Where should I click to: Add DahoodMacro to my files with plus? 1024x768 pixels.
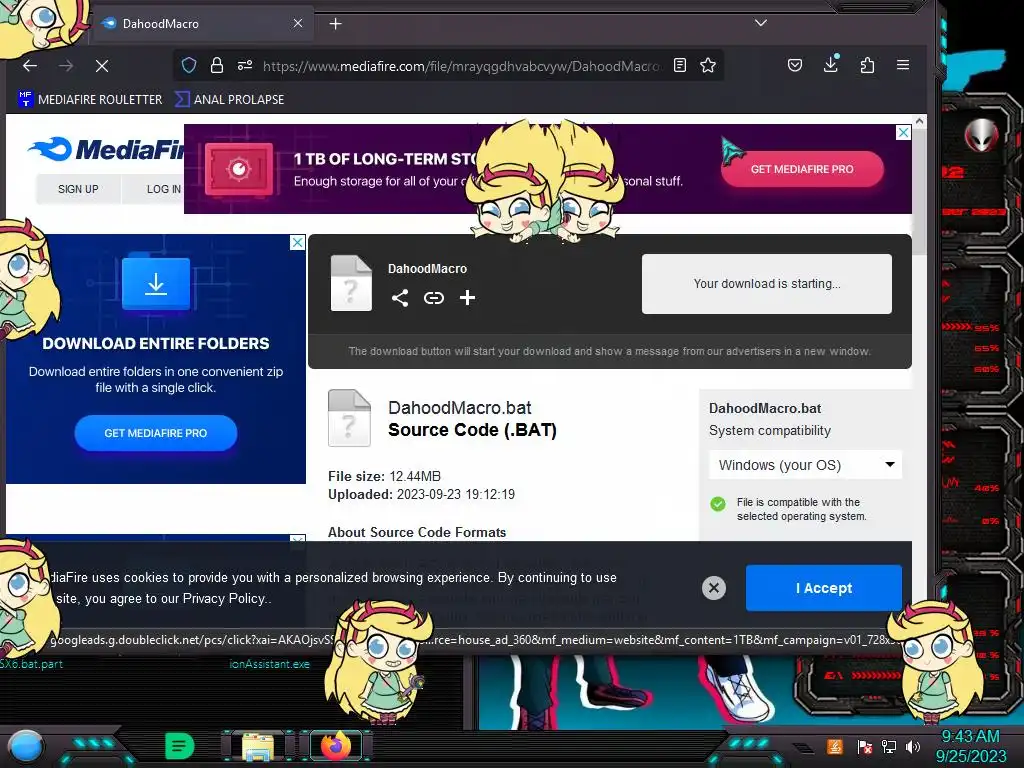coord(468,298)
